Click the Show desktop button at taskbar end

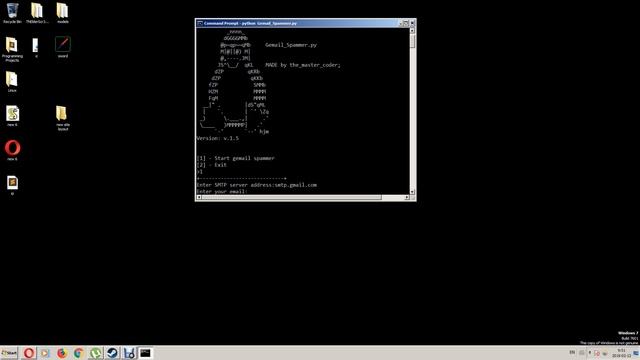coord(636,353)
